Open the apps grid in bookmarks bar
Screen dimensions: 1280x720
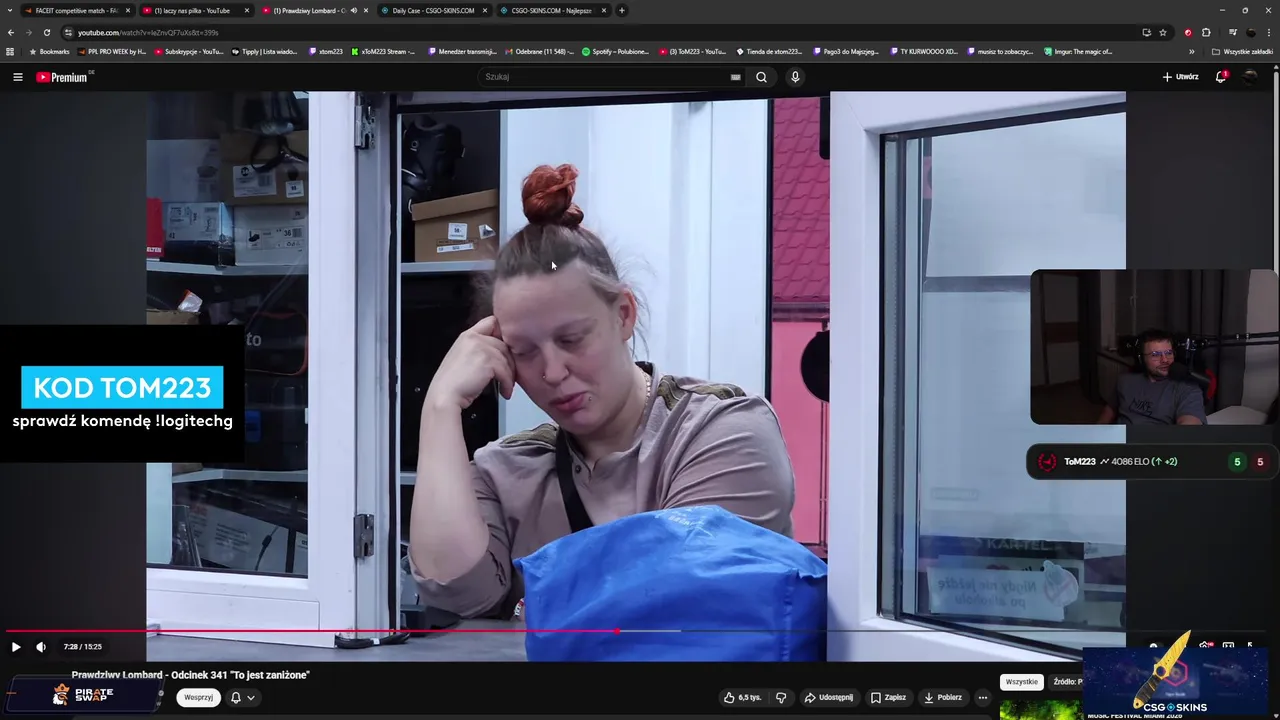[10, 51]
